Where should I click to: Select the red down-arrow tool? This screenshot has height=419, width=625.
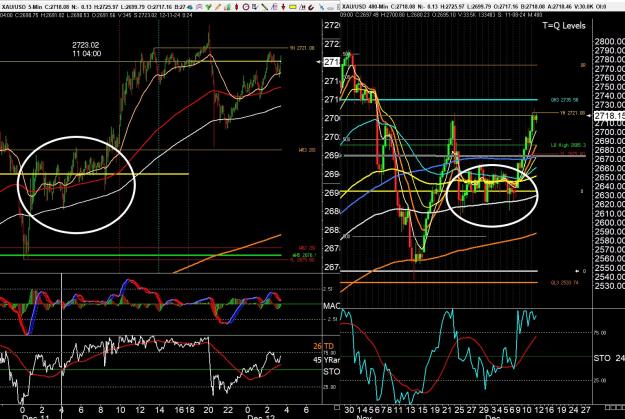pyautogui.click(x=283, y=7)
